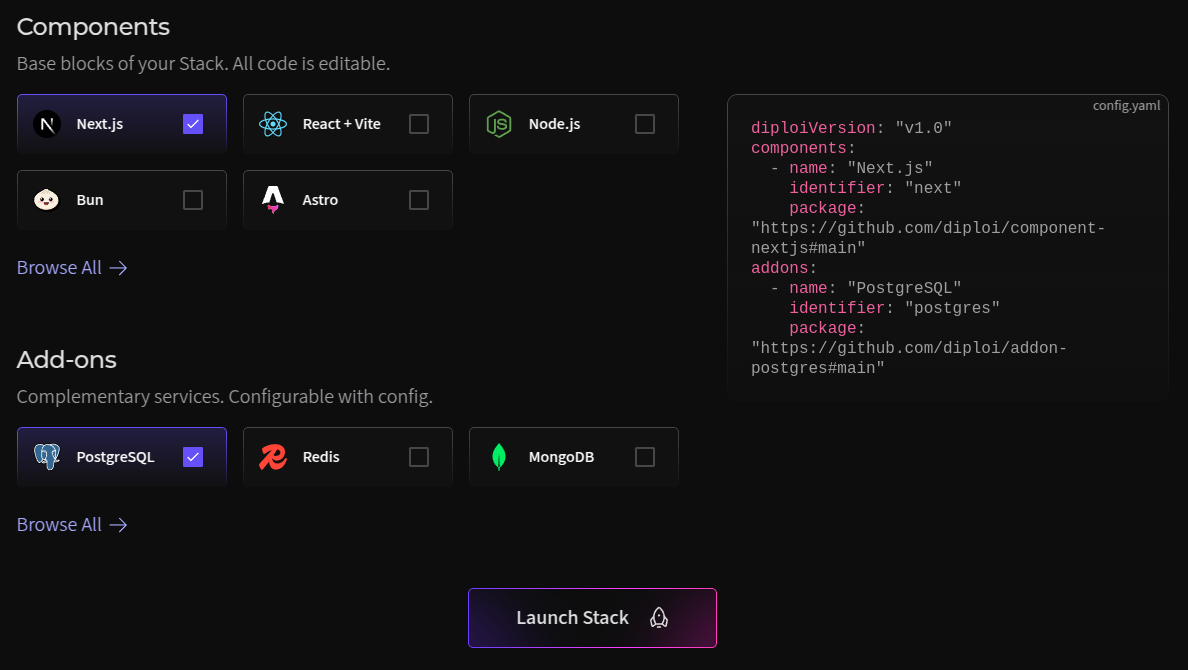The image size is (1188, 670).
Task: Click "Complementary services" description text
Action: [x=224, y=396]
